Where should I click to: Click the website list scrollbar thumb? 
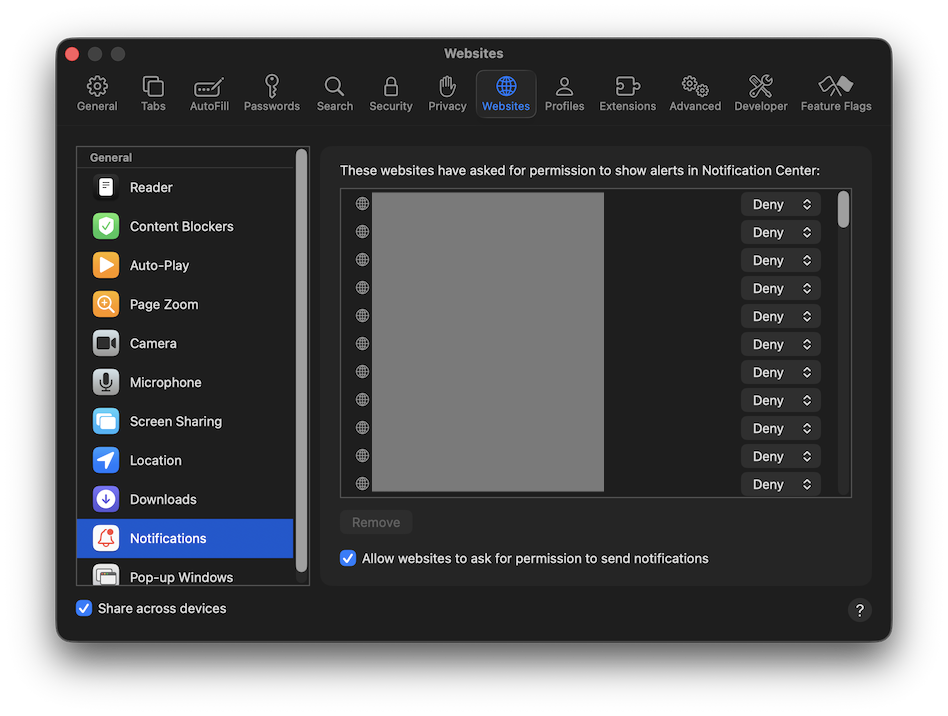(843, 209)
